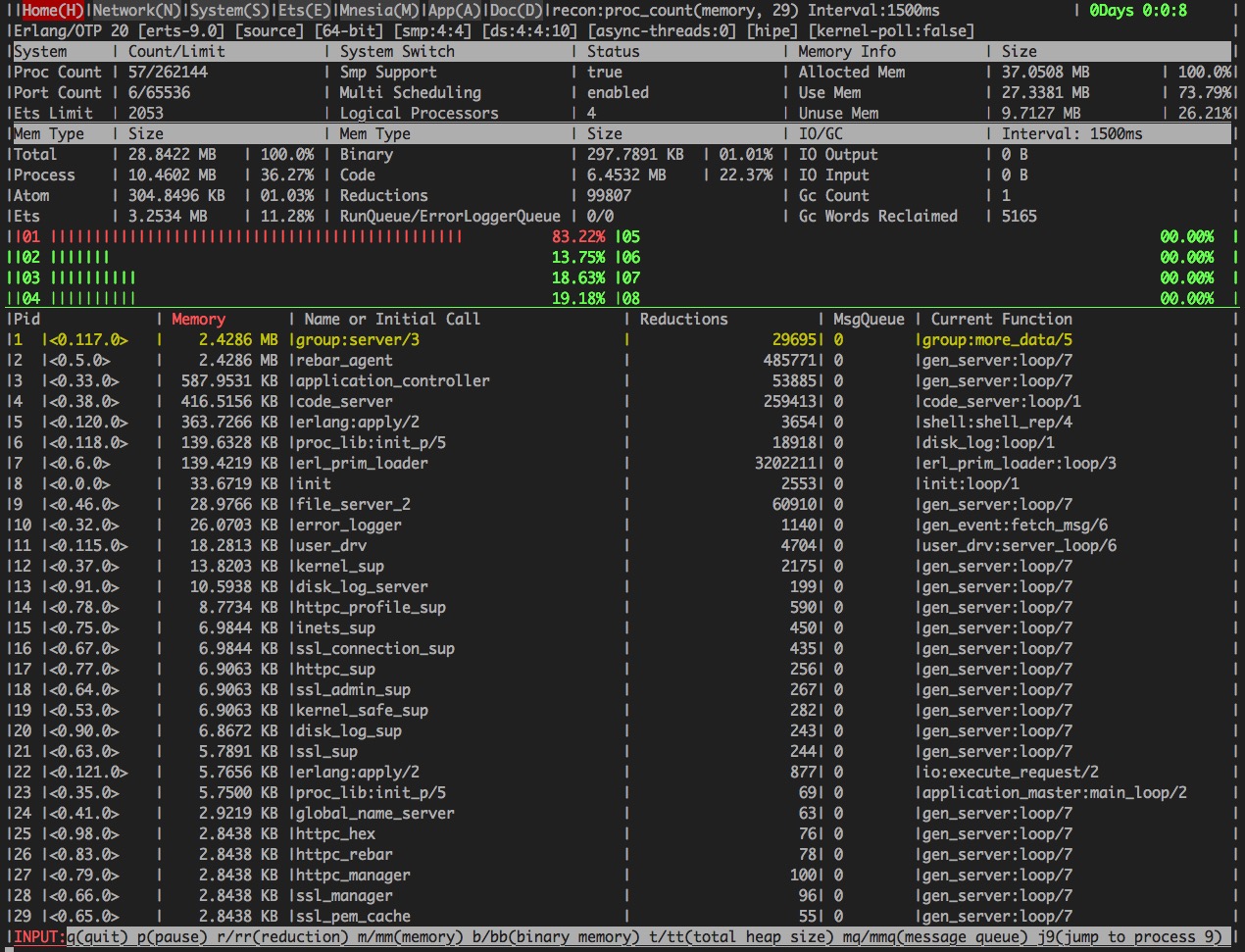Select the httpc_profile_sup process
The height and width of the screenshot is (952, 1245).
[x=370, y=607]
